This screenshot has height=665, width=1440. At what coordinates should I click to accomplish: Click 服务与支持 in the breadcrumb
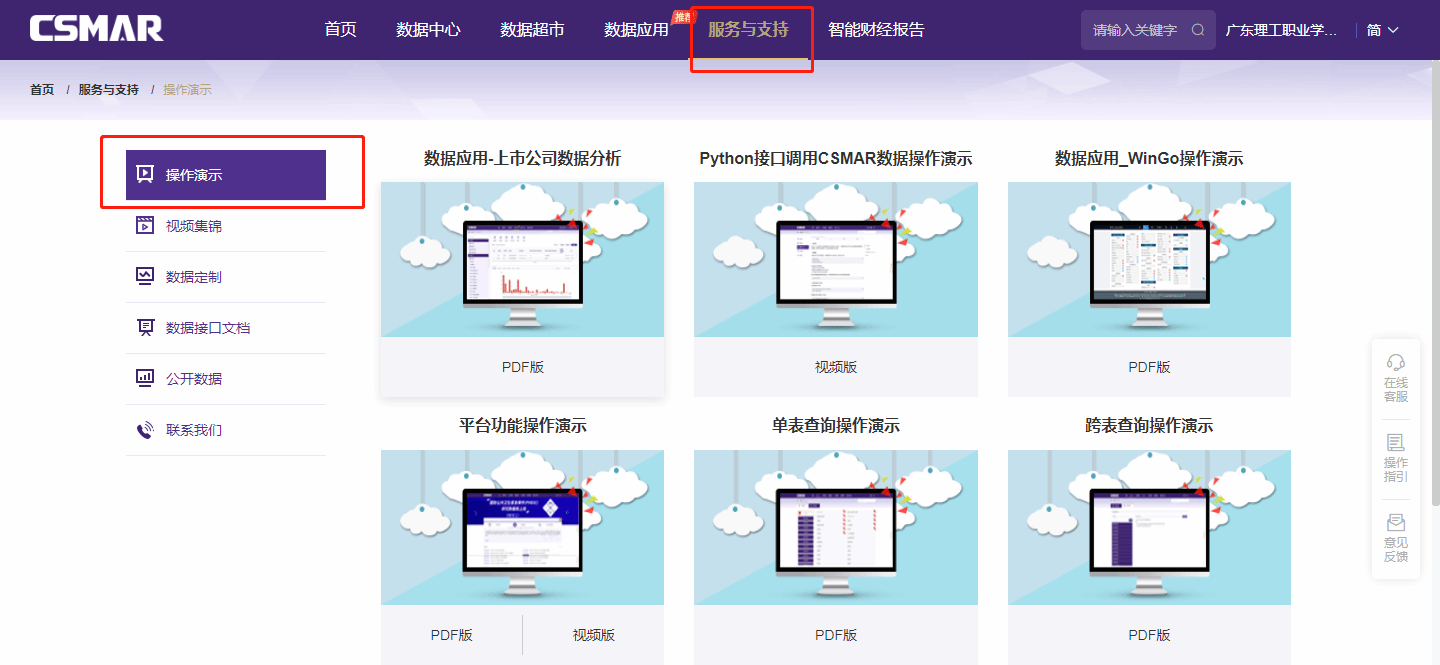[109, 90]
